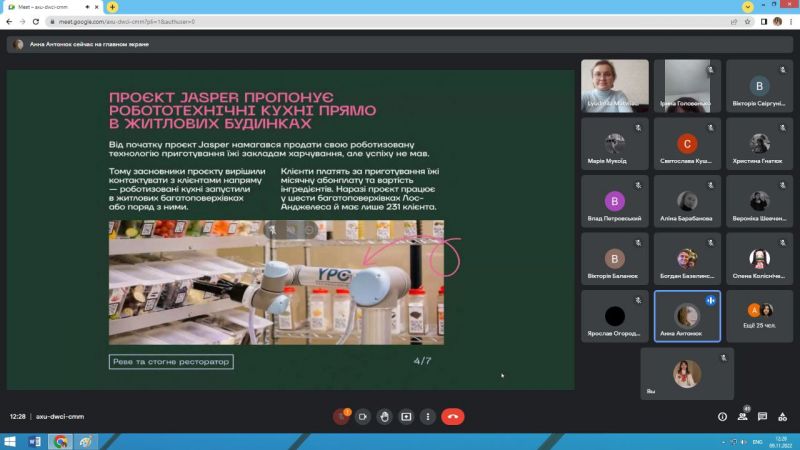This screenshot has width=800, height=450.
Task: Select Ірина Головенько's video tile
Action: [687, 86]
